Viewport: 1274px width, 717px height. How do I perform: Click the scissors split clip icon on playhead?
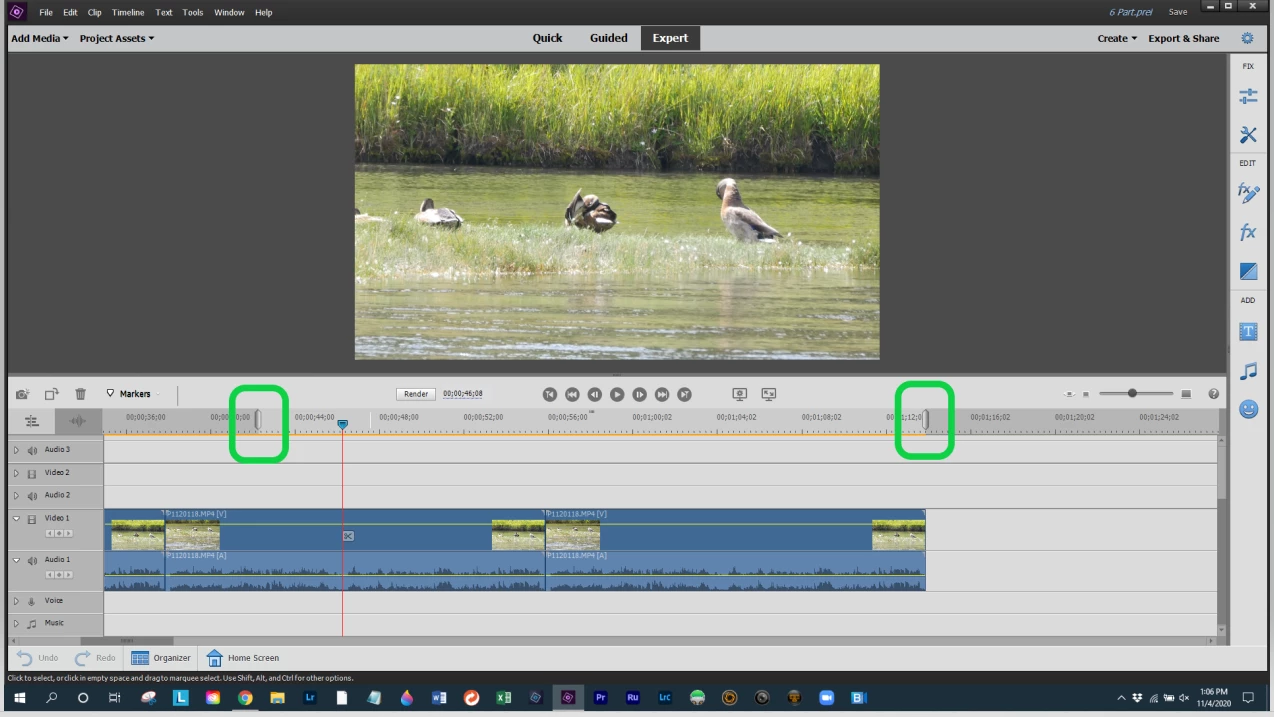[348, 536]
